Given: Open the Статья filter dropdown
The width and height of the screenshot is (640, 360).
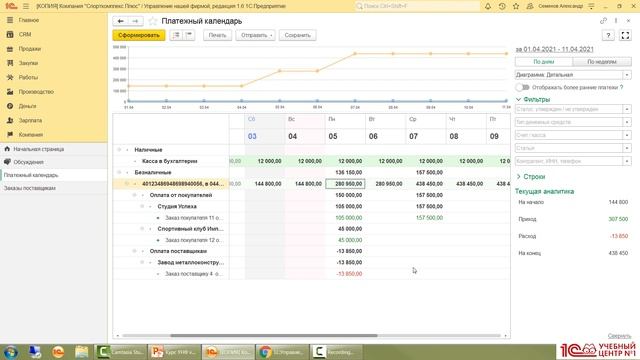Looking at the screenshot, I should pyautogui.click(x=627, y=148).
